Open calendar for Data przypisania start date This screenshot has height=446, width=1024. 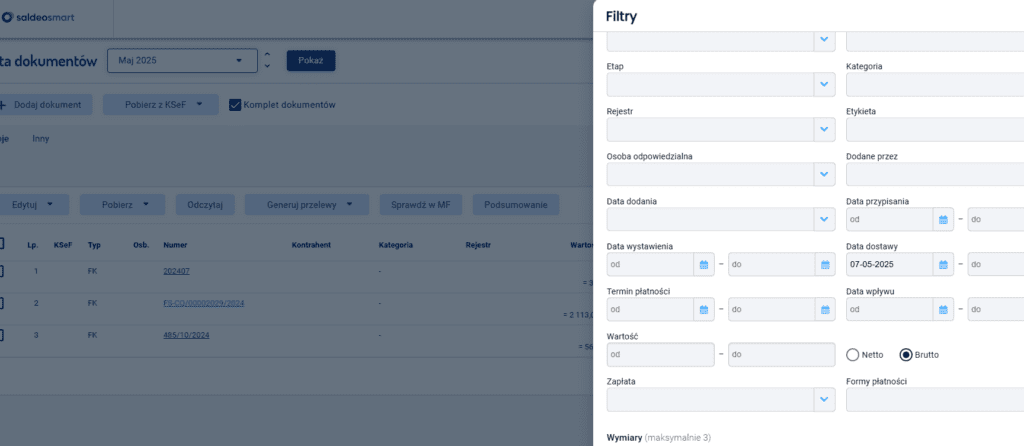pos(943,219)
